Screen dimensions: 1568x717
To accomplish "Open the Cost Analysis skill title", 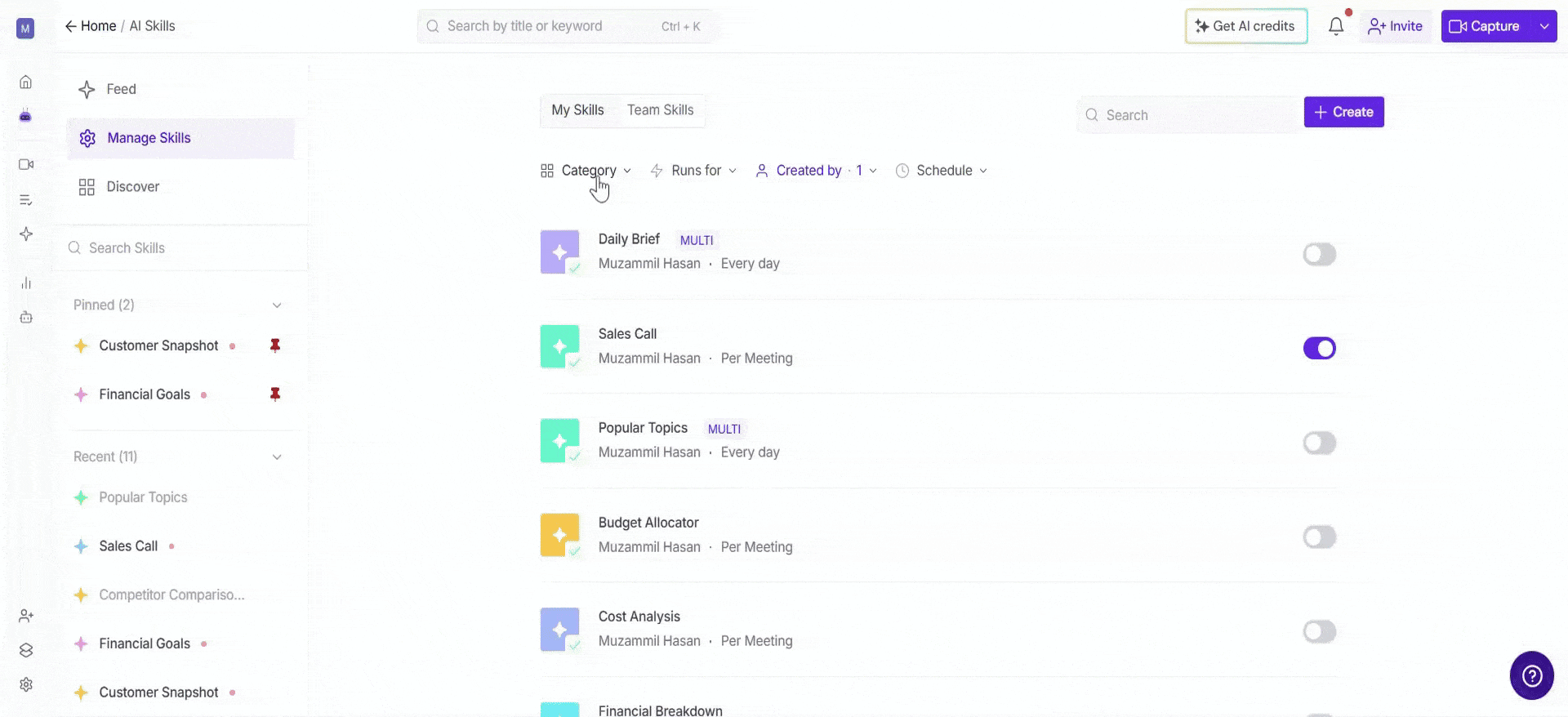I will coord(639,617).
